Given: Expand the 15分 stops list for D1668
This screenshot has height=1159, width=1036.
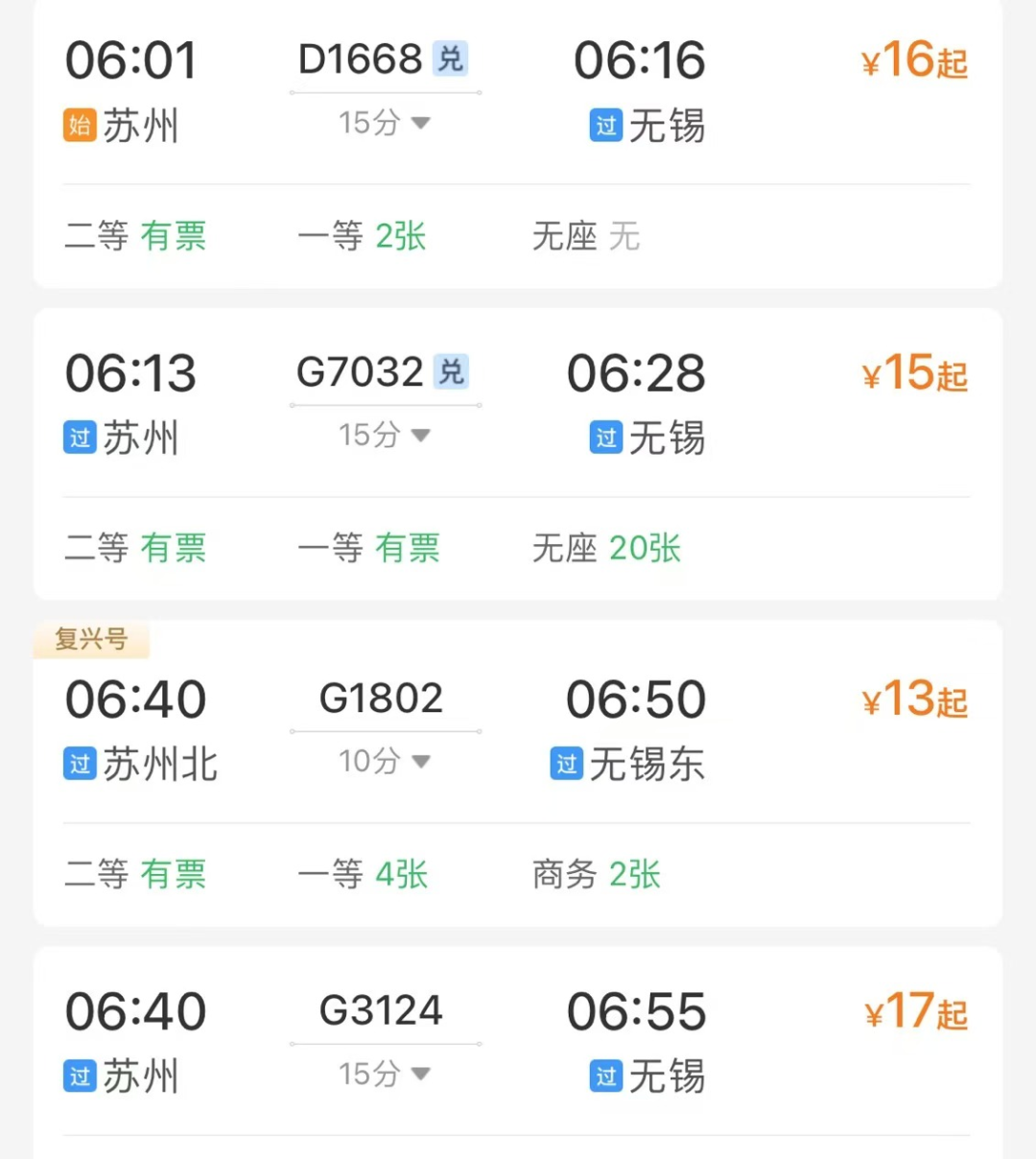Looking at the screenshot, I should point(384,123).
